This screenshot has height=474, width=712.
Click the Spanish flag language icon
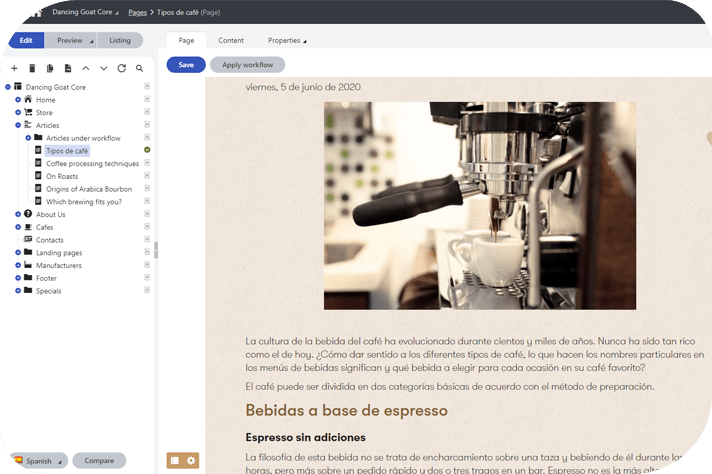pos(19,459)
